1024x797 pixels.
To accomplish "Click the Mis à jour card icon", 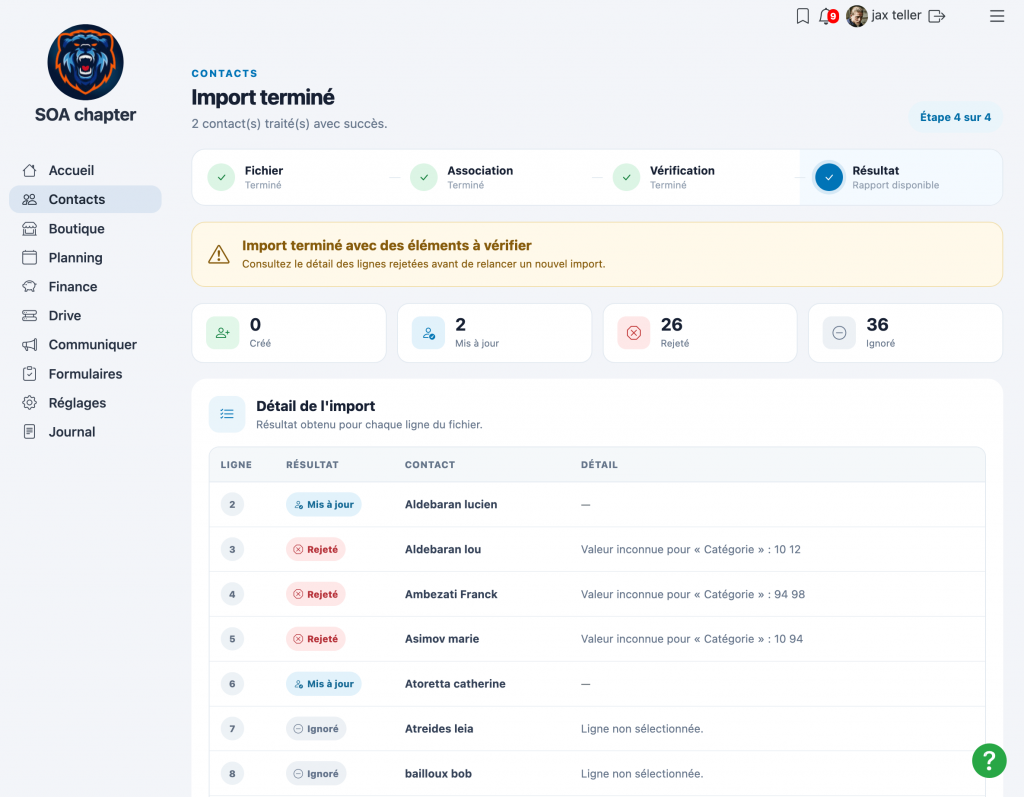I will [428, 333].
